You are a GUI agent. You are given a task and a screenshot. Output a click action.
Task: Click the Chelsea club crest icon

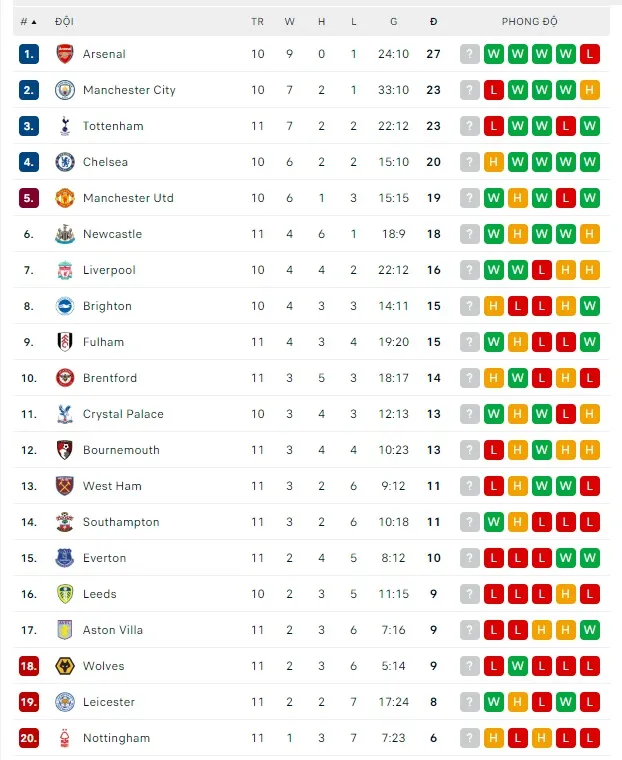tap(65, 162)
